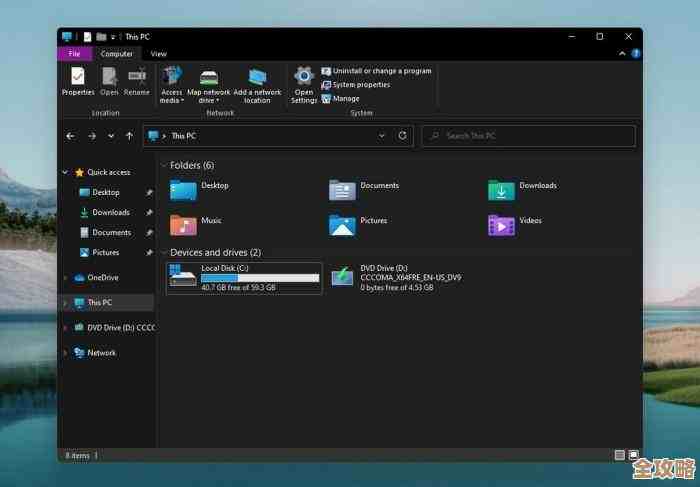Collapse the Folders (6) section
Image resolution: width=700 pixels, height=487 pixels.
coord(164,165)
